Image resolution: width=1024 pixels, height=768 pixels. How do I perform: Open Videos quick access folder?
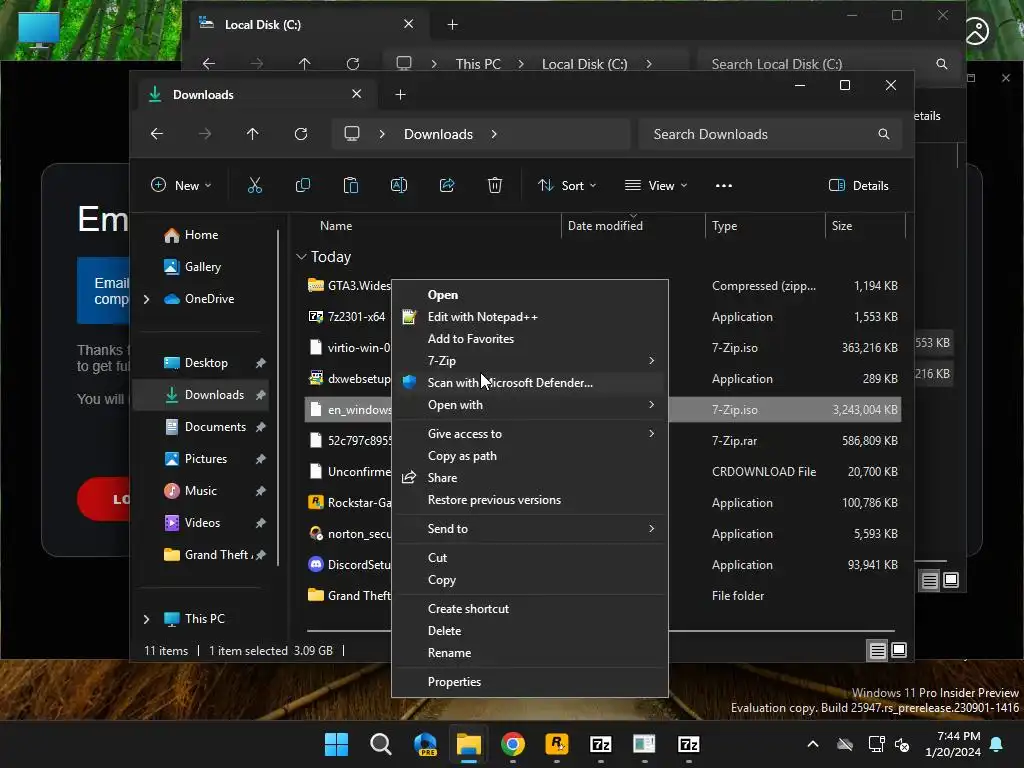(202, 523)
